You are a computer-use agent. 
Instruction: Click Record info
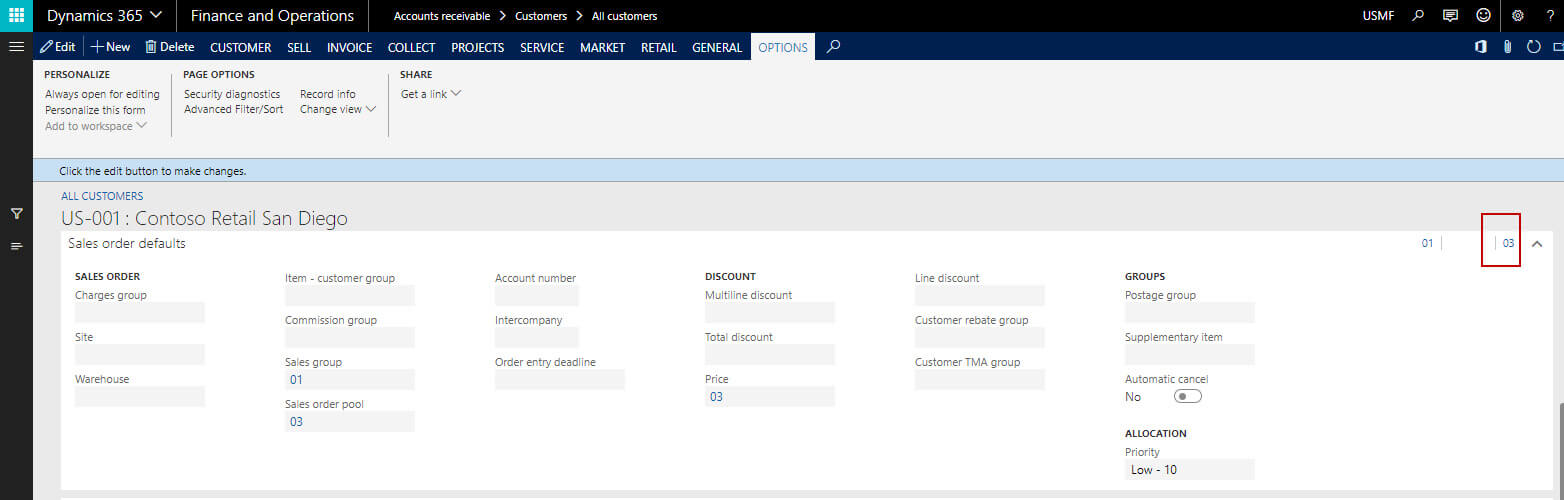[x=328, y=94]
